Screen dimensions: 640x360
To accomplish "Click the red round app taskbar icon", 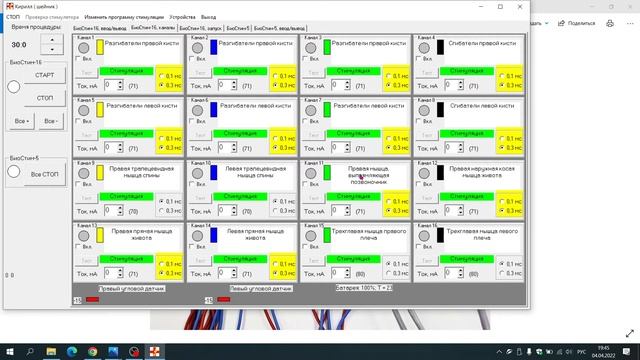I will (134, 351).
